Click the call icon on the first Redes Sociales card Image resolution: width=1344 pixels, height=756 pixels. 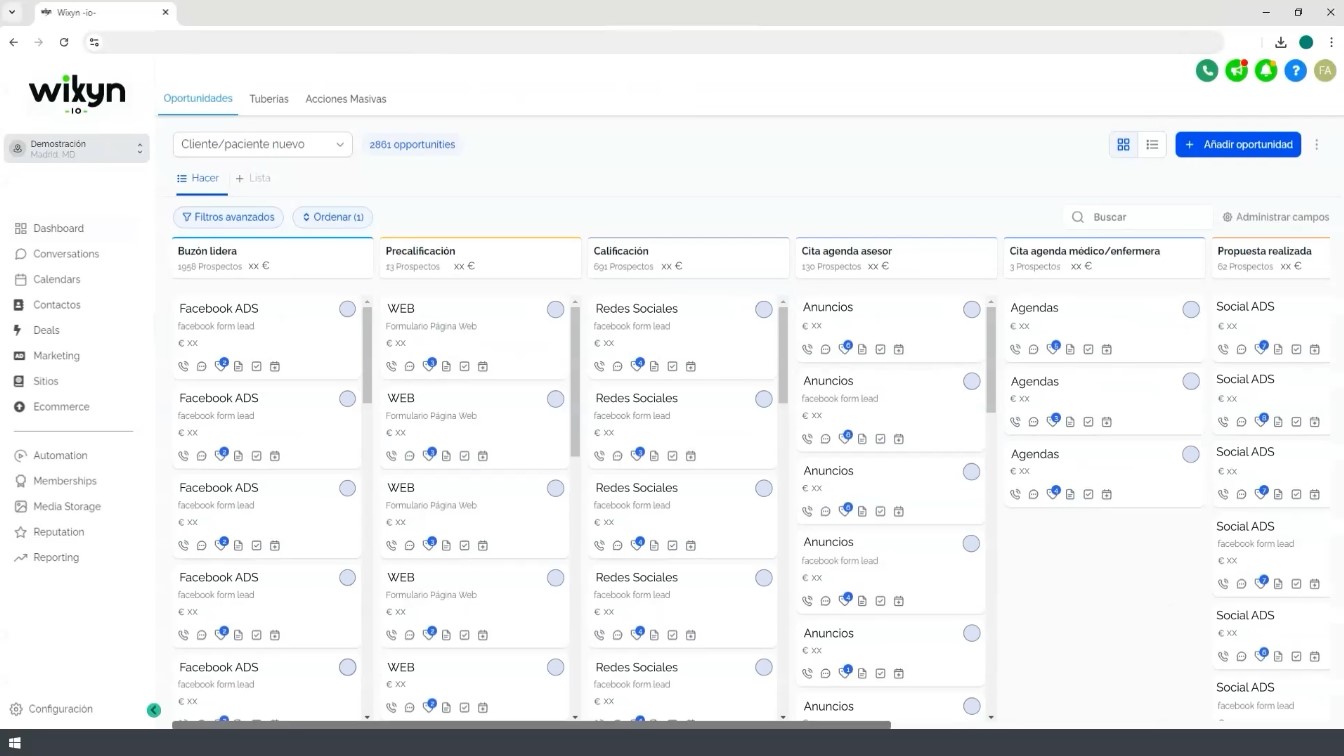coord(599,366)
